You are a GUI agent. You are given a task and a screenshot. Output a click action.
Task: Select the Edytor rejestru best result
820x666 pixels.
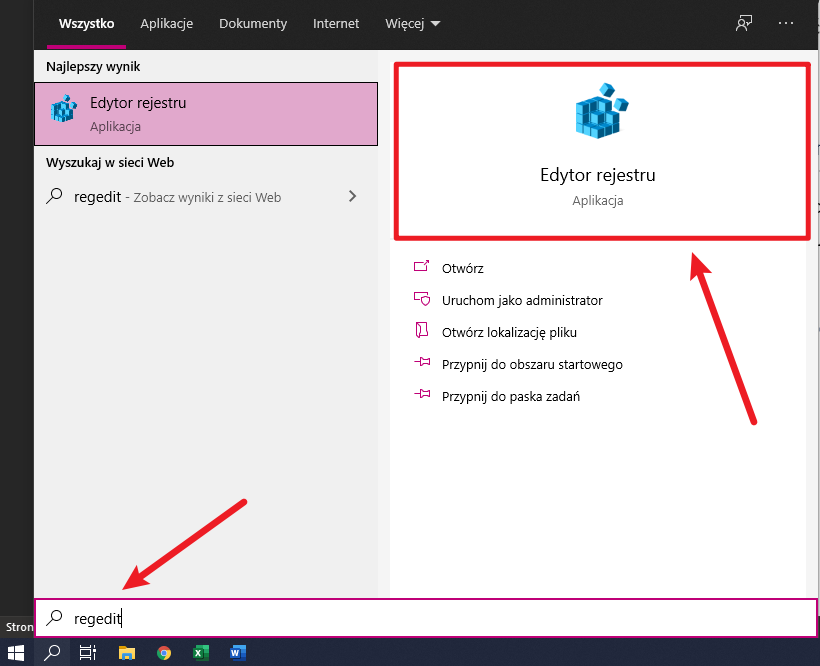pyautogui.click(x=206, y=114)
